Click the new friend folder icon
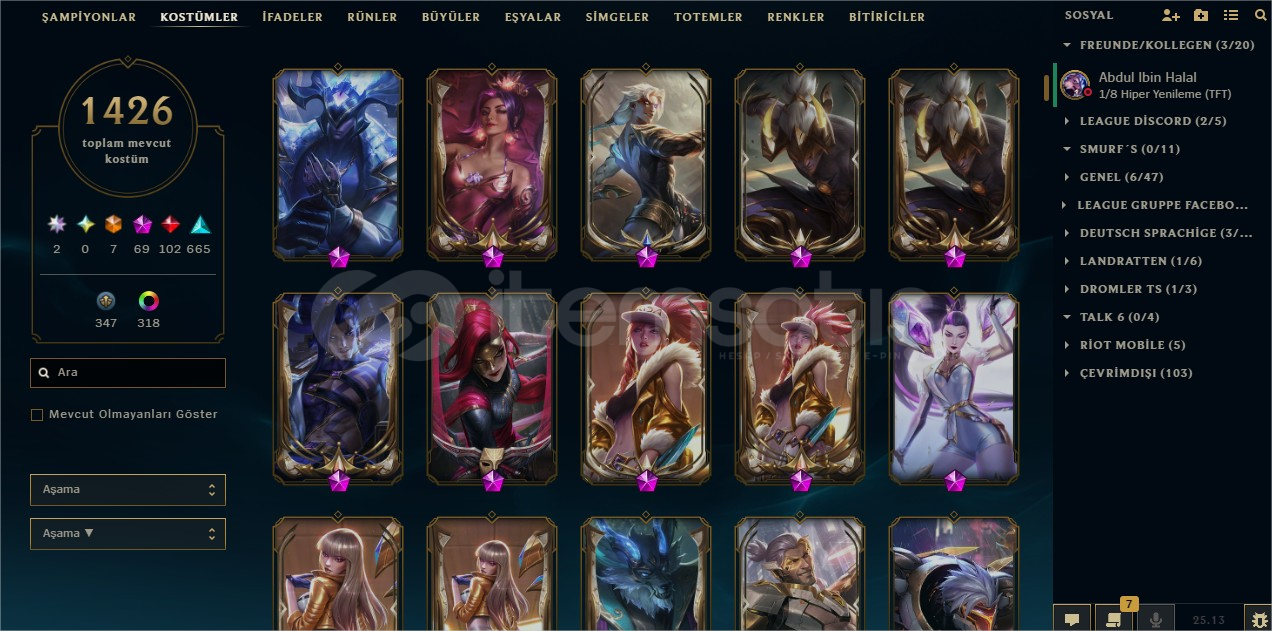 (x=1201, y=16)
